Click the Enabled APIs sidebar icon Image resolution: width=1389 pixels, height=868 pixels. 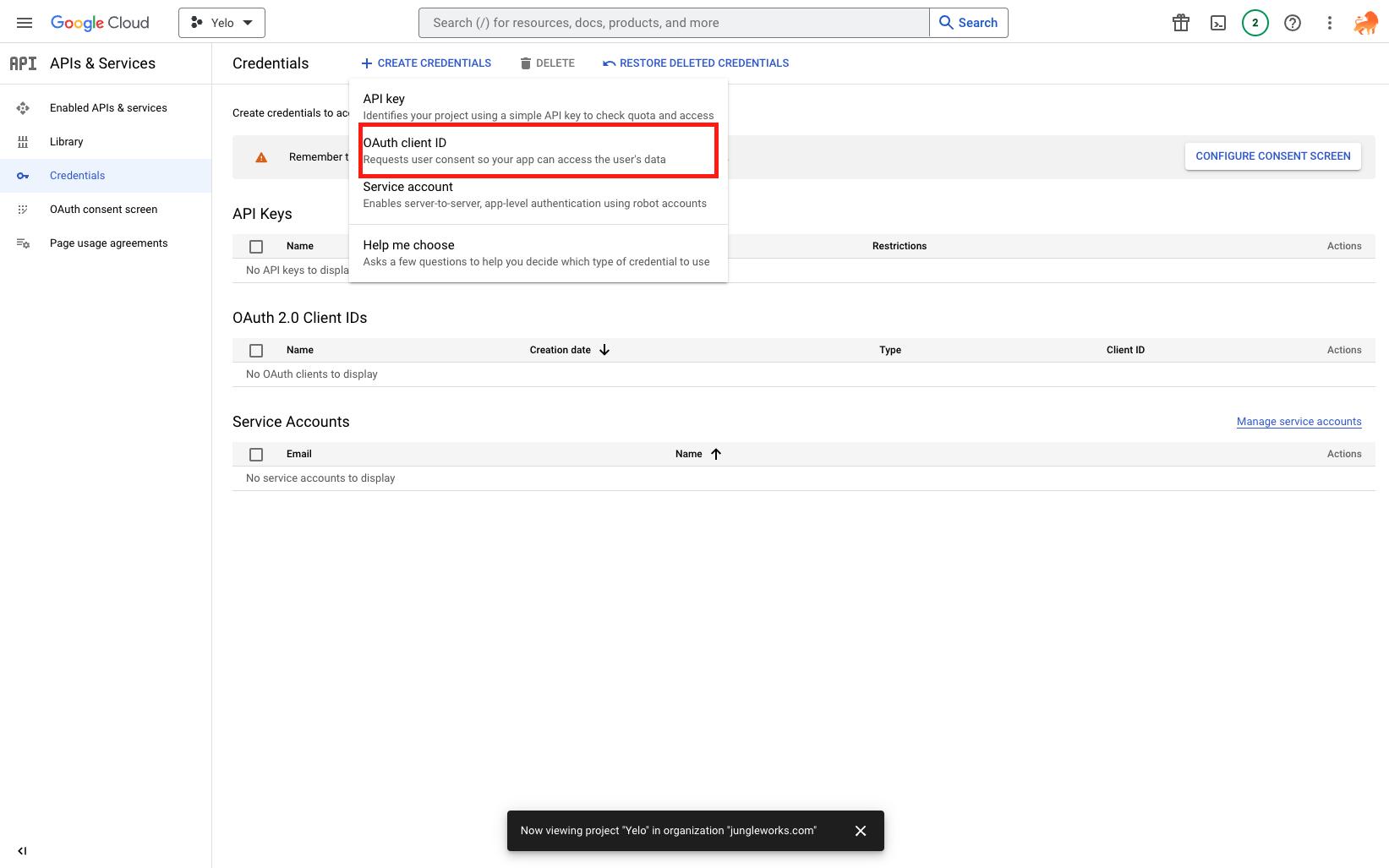pos(23,108)
